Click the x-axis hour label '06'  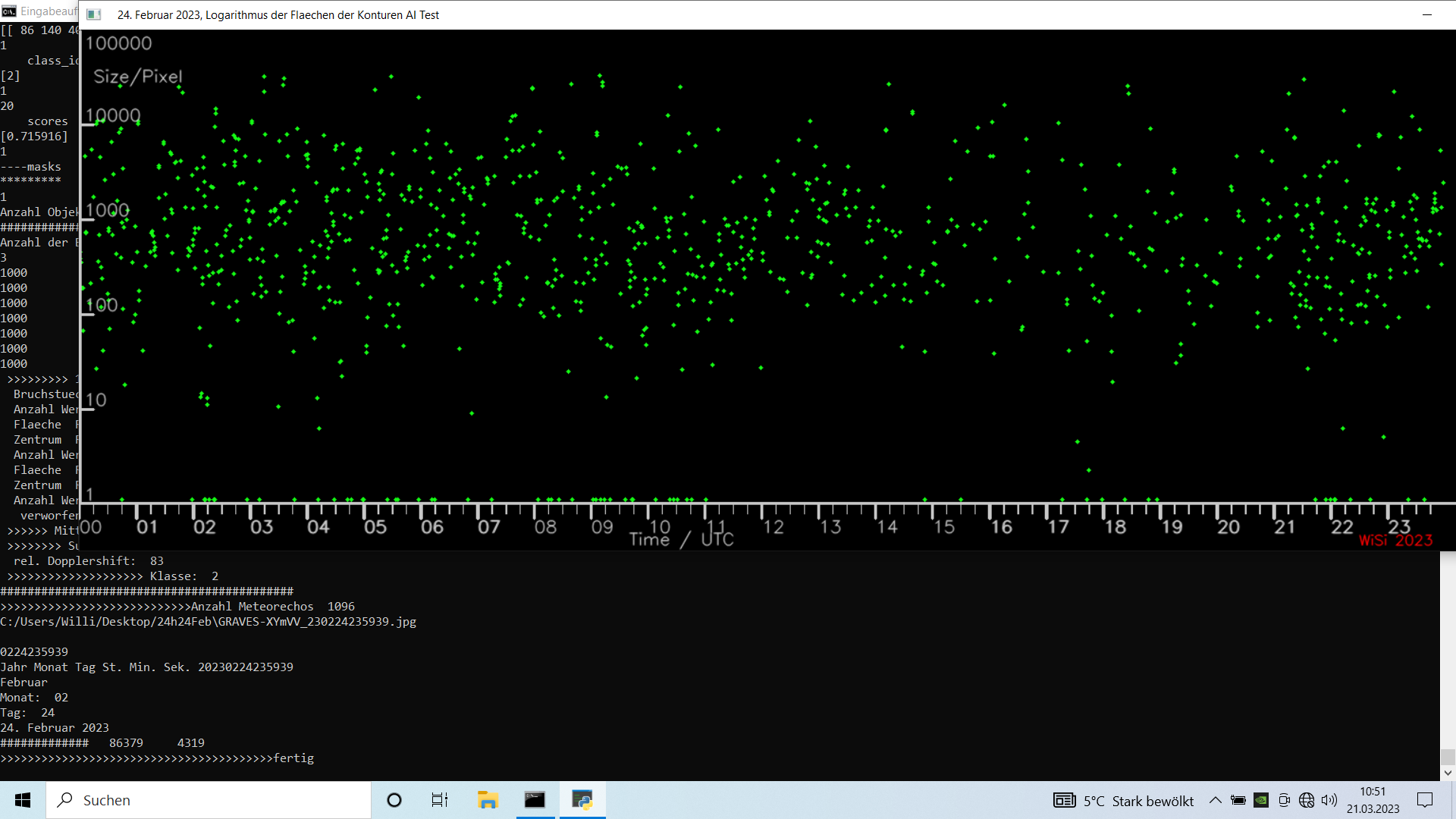[432, 527]
